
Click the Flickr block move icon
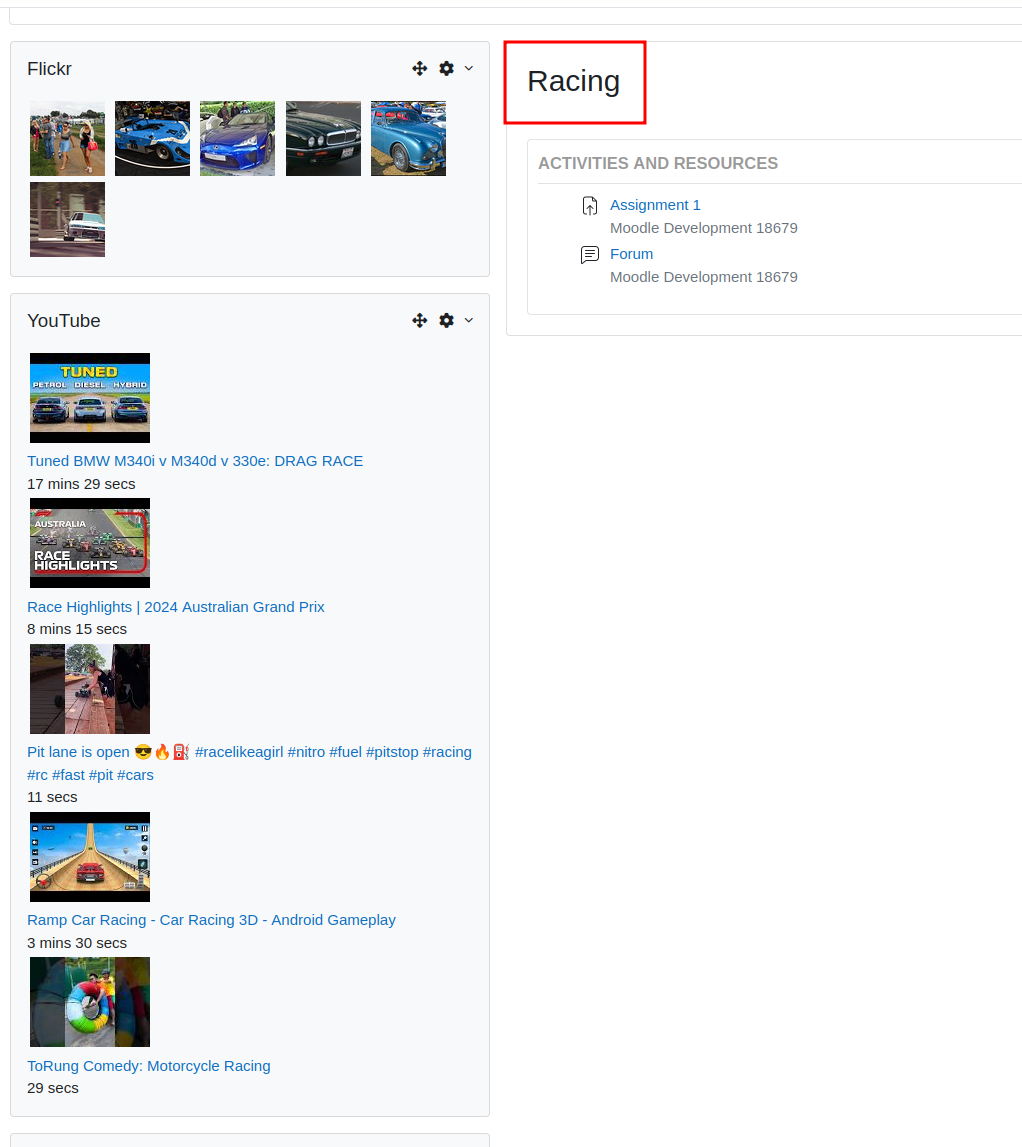pos(419,69)
